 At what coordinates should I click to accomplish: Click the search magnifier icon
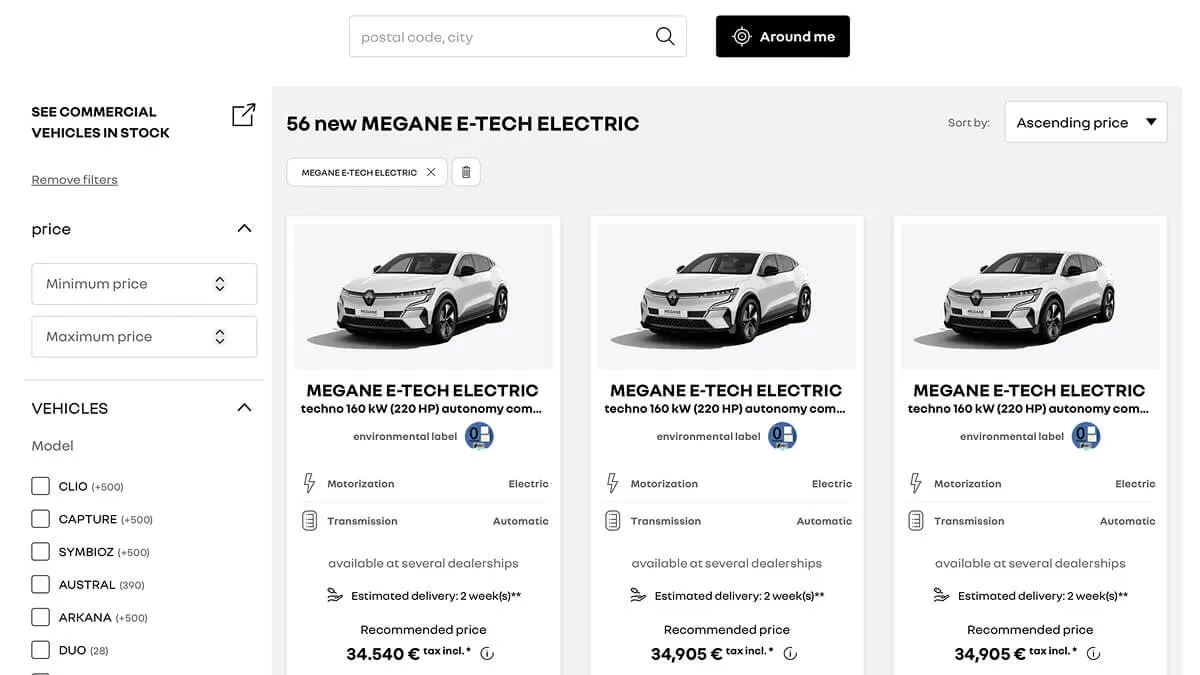[x=664, y=35]
